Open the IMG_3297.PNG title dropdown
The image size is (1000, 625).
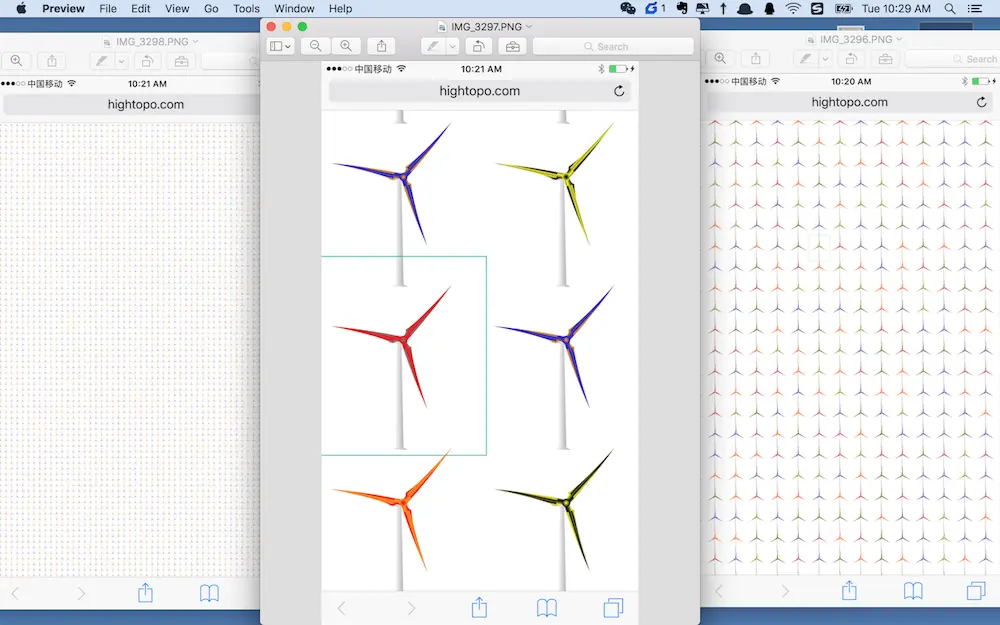tap(529, 26)
